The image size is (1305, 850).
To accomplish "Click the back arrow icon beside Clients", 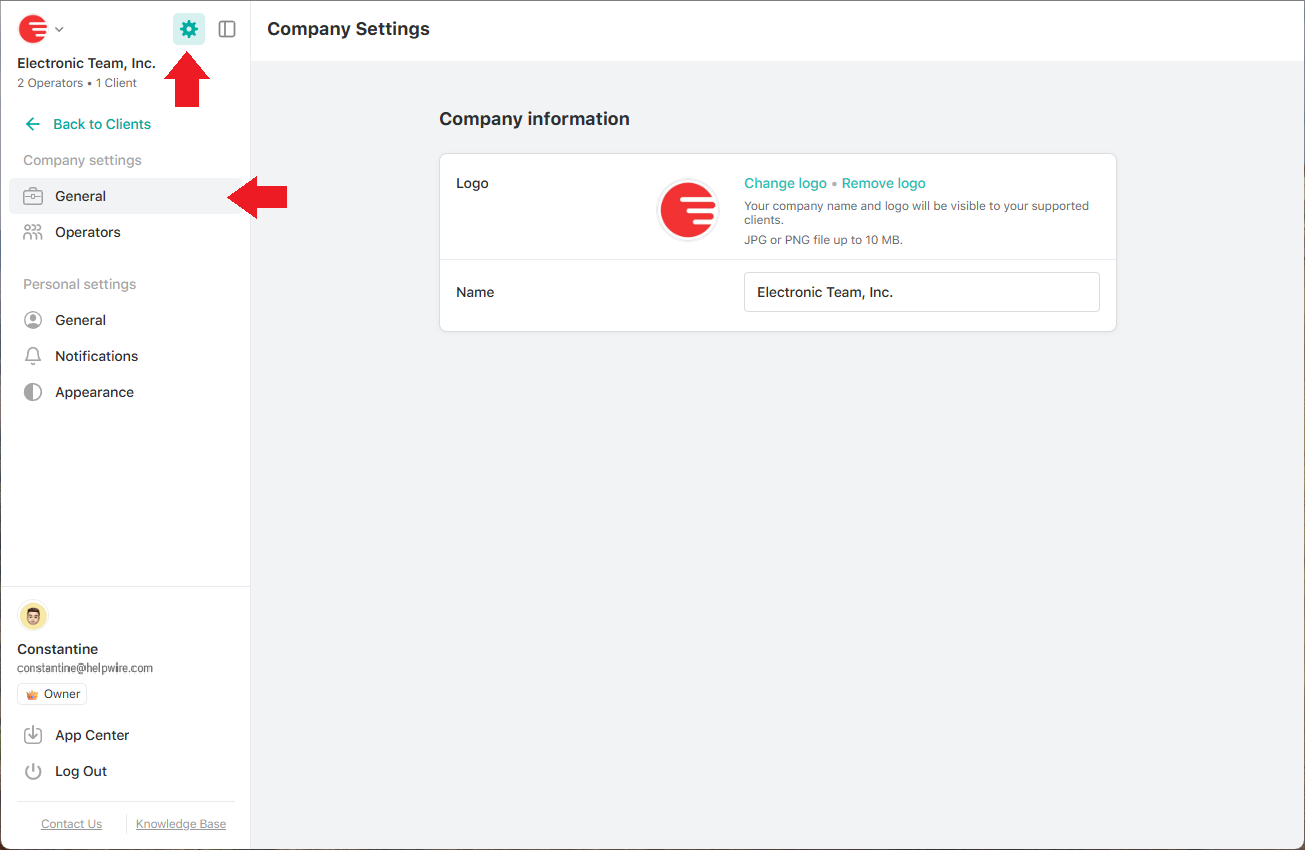I will [x=33, y=124].
